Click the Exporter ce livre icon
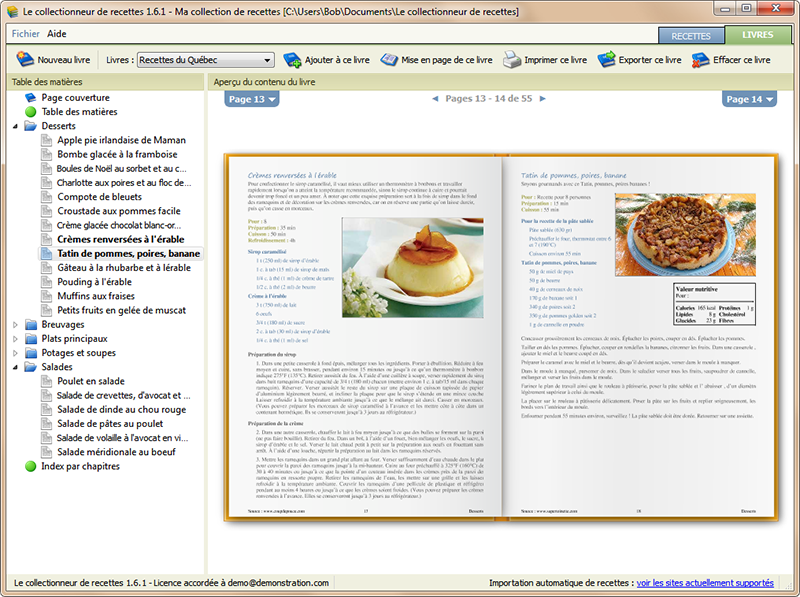The height and width of the screenshot is (597, 800). pyautogui.click(x=607, y=60)
